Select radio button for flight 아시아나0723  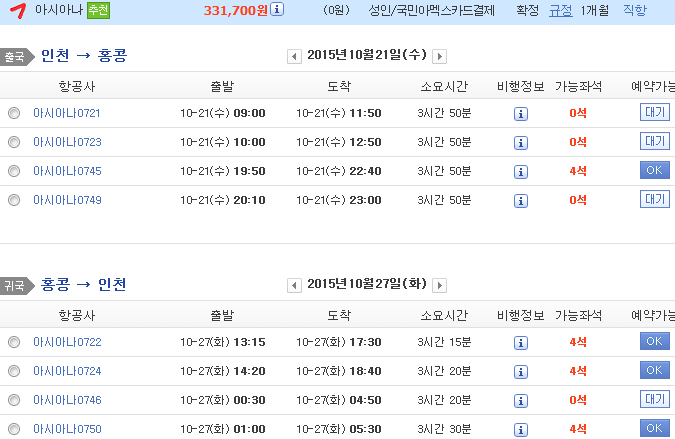tap(14, 142)
